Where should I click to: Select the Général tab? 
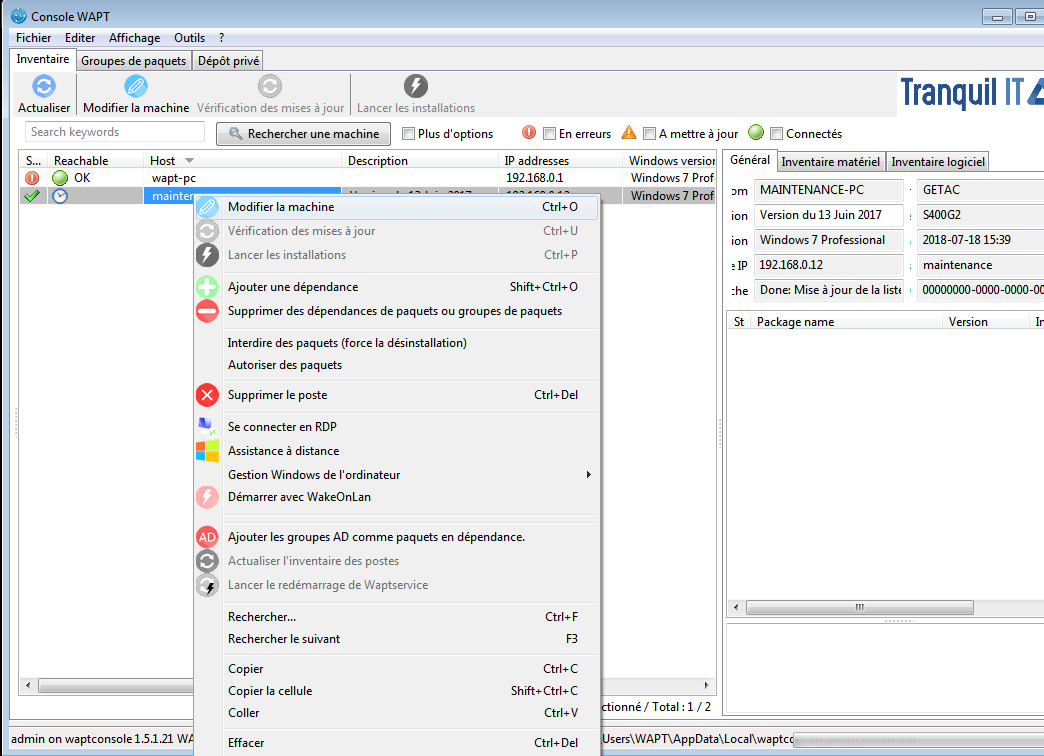tap(750, 160)
